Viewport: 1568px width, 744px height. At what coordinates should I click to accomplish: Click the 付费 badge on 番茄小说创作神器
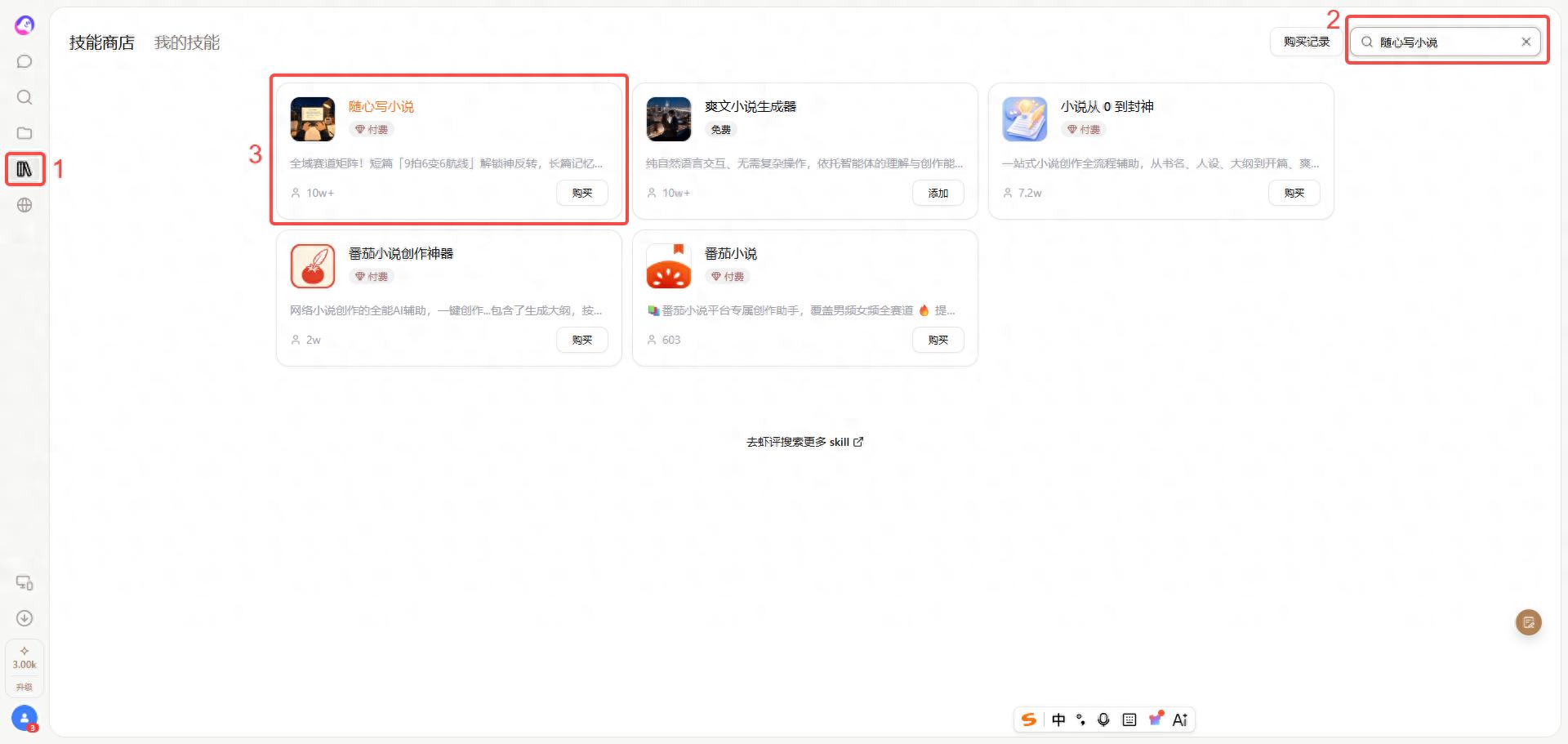[372, 277]
